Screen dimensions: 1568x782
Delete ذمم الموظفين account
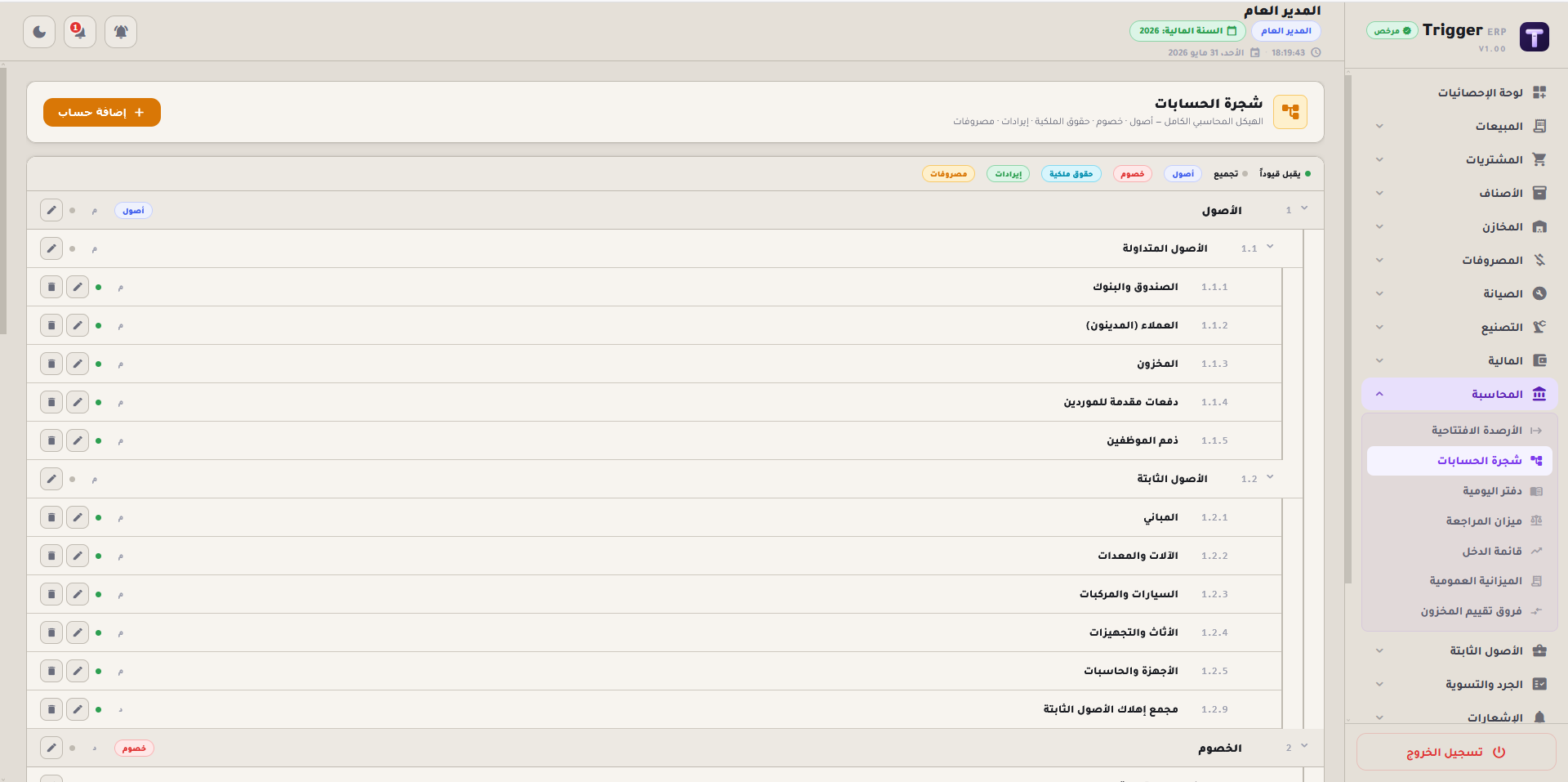51,440
